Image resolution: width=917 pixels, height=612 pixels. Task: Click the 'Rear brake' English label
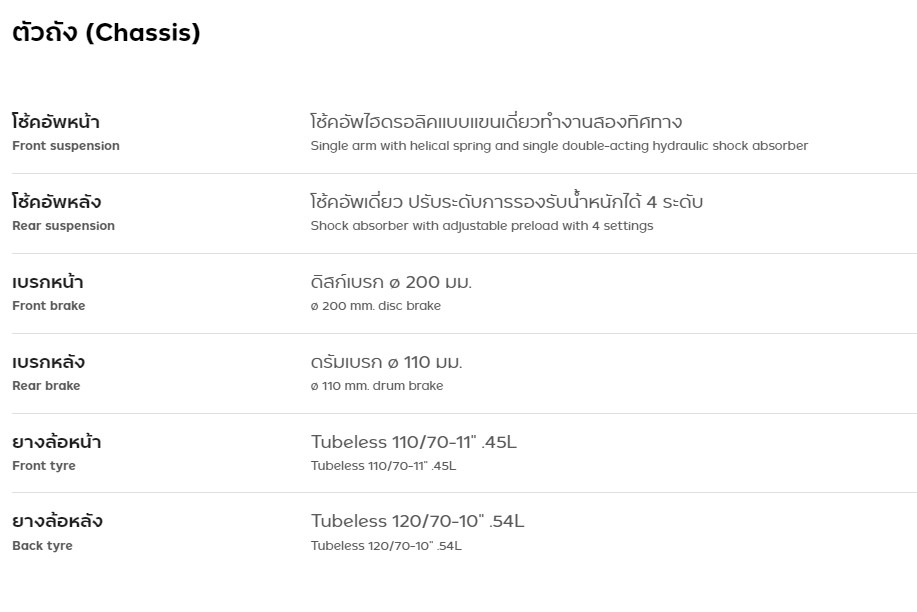[46, 386]
